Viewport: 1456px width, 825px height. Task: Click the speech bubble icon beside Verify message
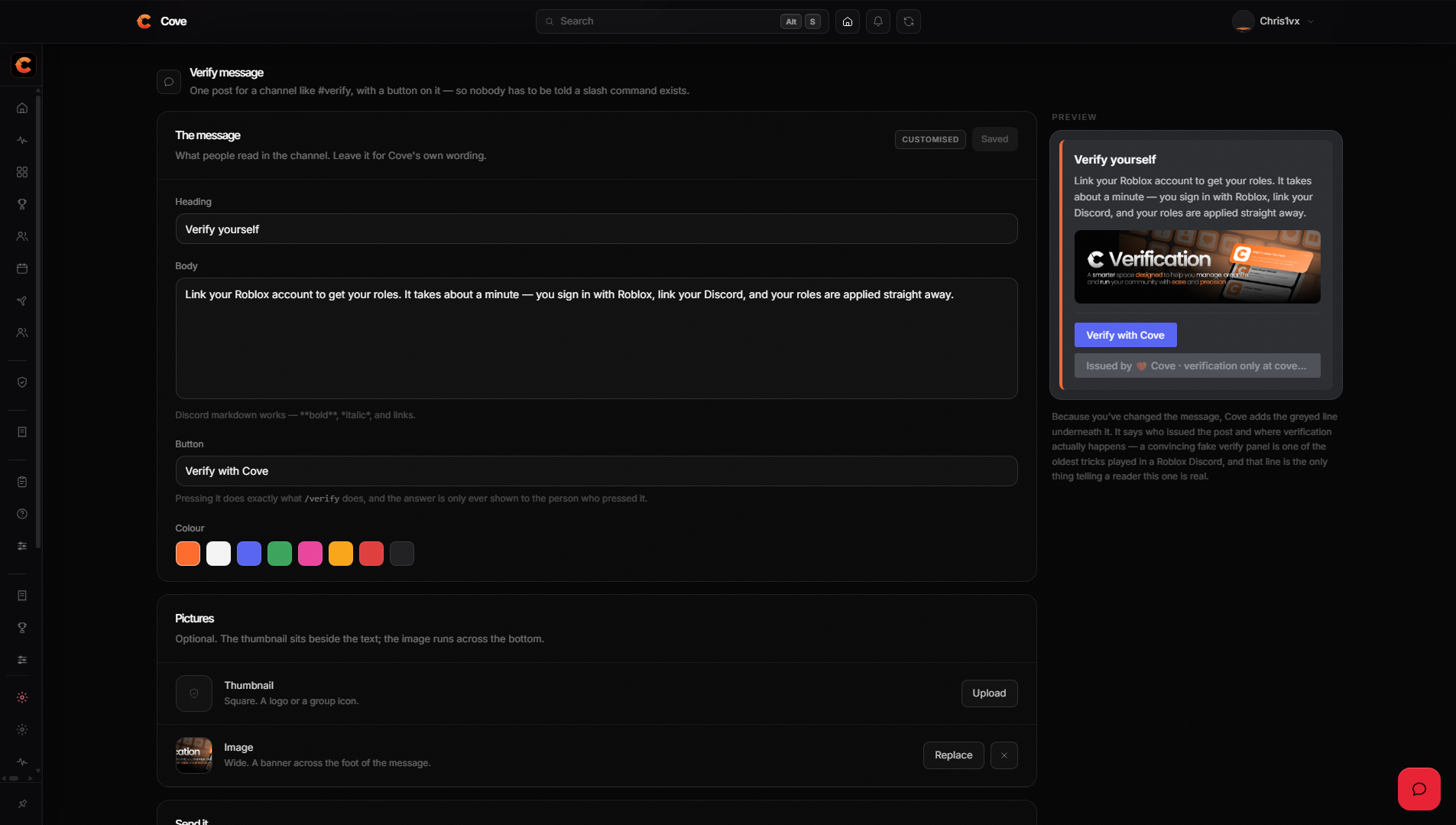pyautogui.click(x=169, y=82)
